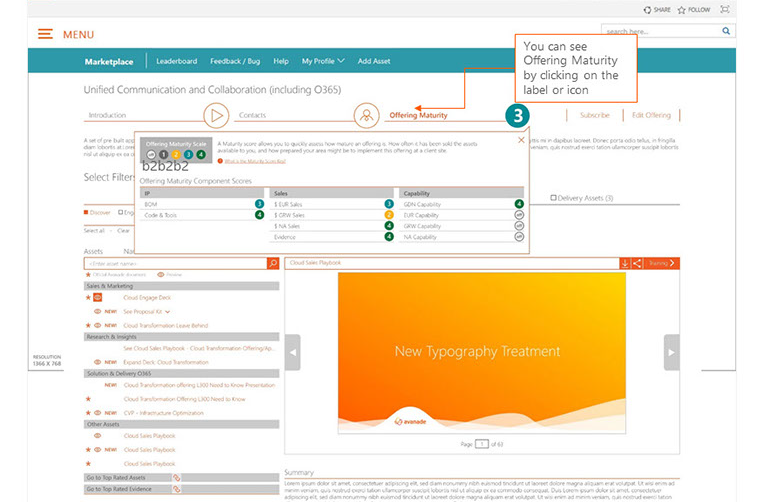Expand the See Proposal Kit chevron

167,311
